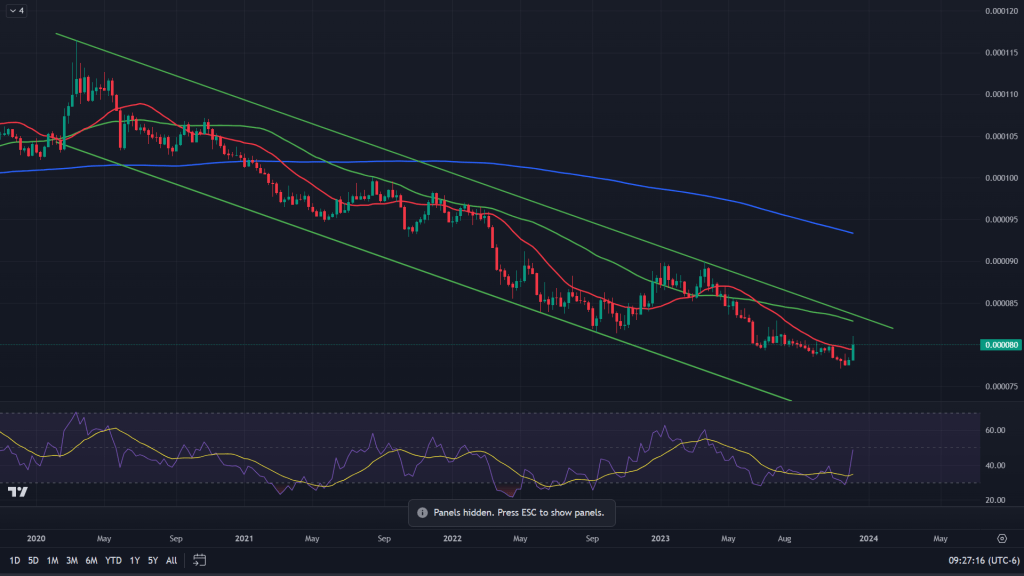Click the TradingView logo icon

click(17, 491)
